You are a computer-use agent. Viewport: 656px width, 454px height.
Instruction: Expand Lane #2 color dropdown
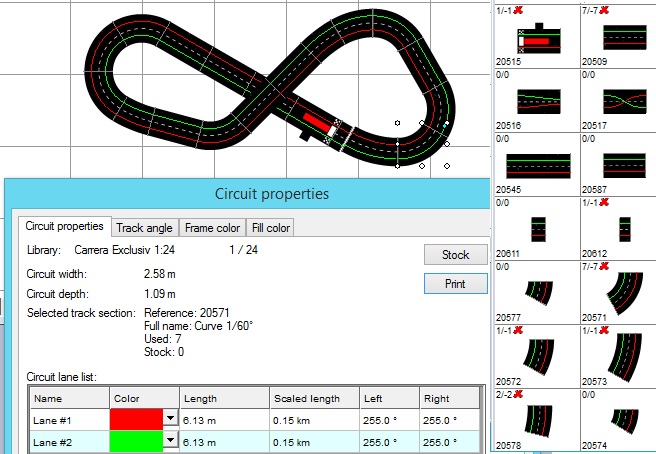tap(169, 440)
